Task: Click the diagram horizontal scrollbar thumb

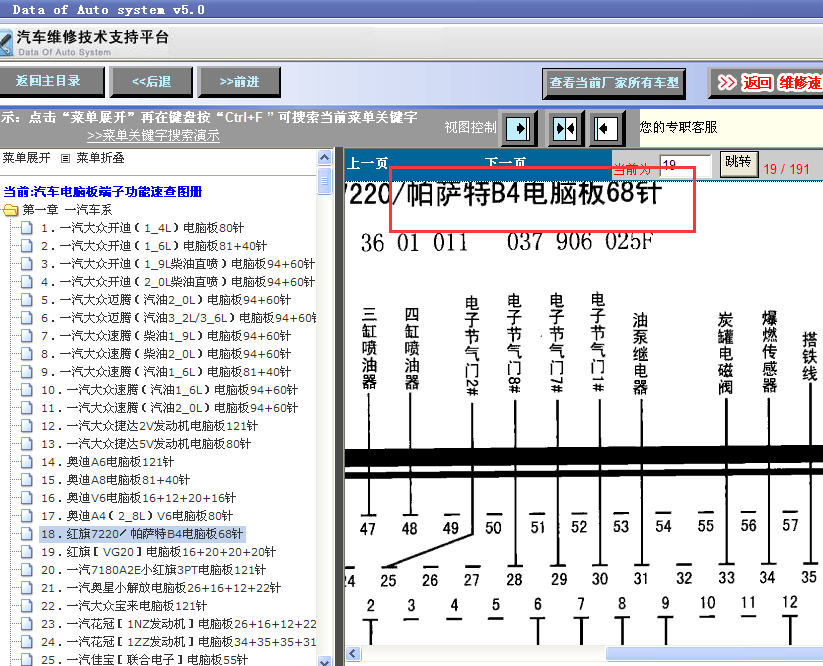Action: [x=714, y=653]
